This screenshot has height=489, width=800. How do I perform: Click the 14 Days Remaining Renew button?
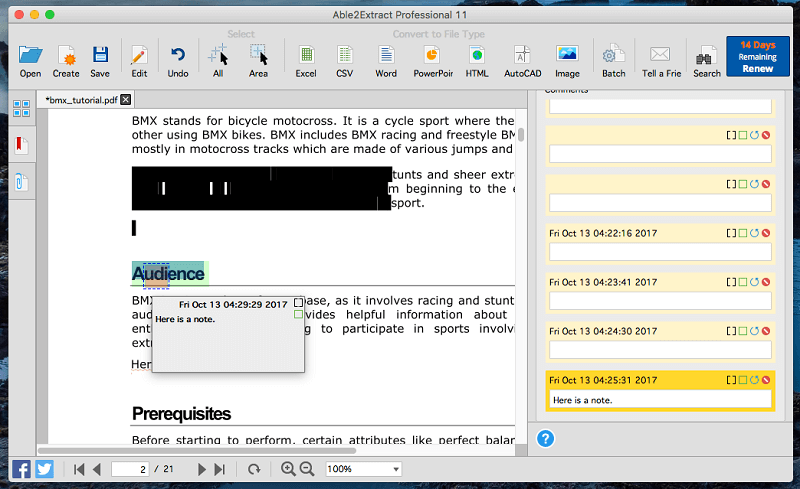(x=758, y=57)
